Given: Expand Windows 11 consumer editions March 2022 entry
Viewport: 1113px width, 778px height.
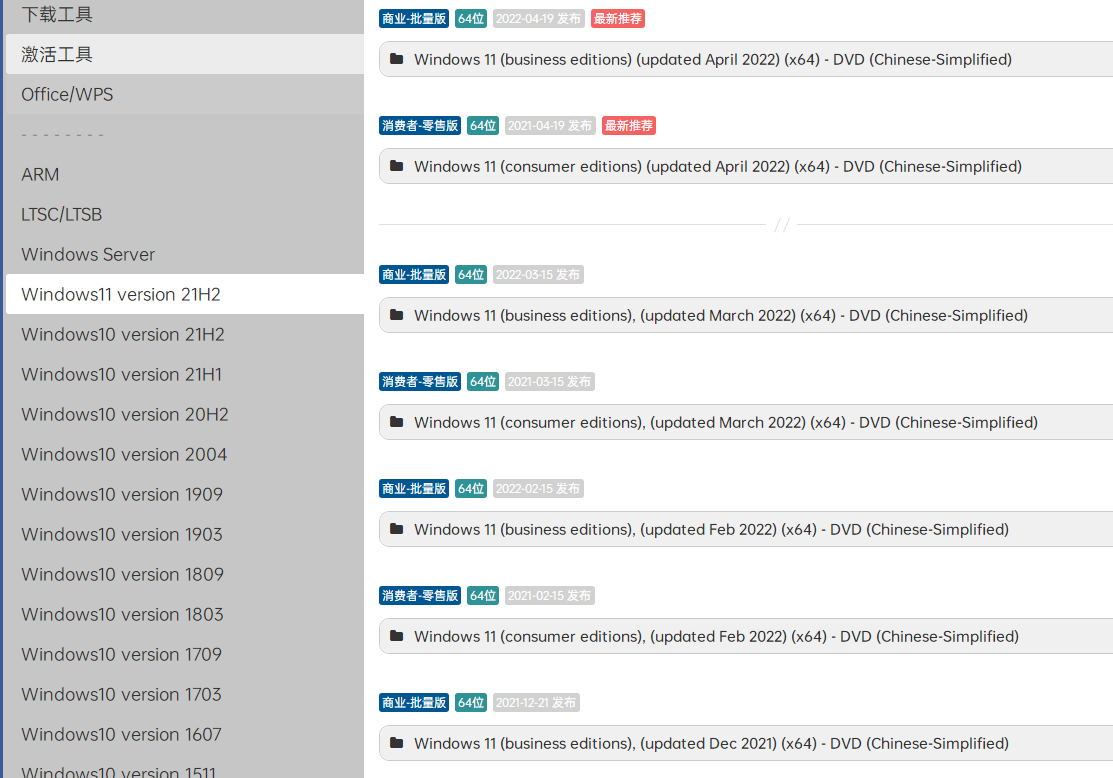Looking at the screenshot, I should (x=746, y=422).
